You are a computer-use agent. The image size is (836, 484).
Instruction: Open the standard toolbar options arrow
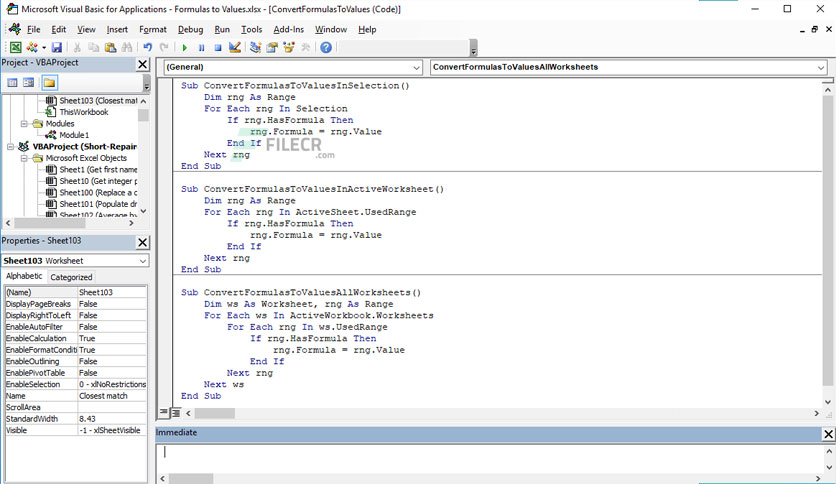pos(473,50)
